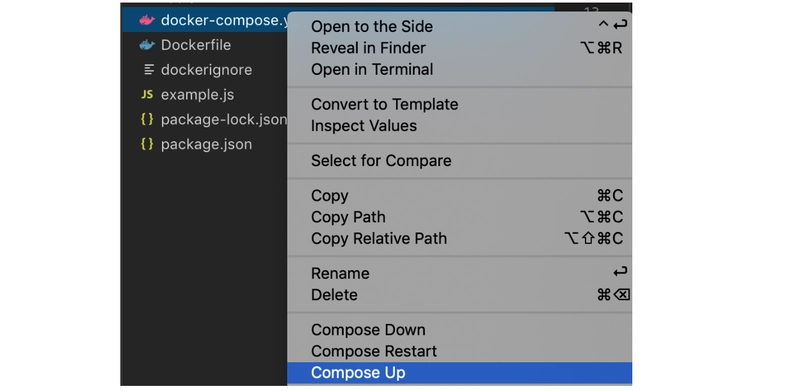Click the dockerignore text file icon
The image size is (800, 391).
[148, 69]
